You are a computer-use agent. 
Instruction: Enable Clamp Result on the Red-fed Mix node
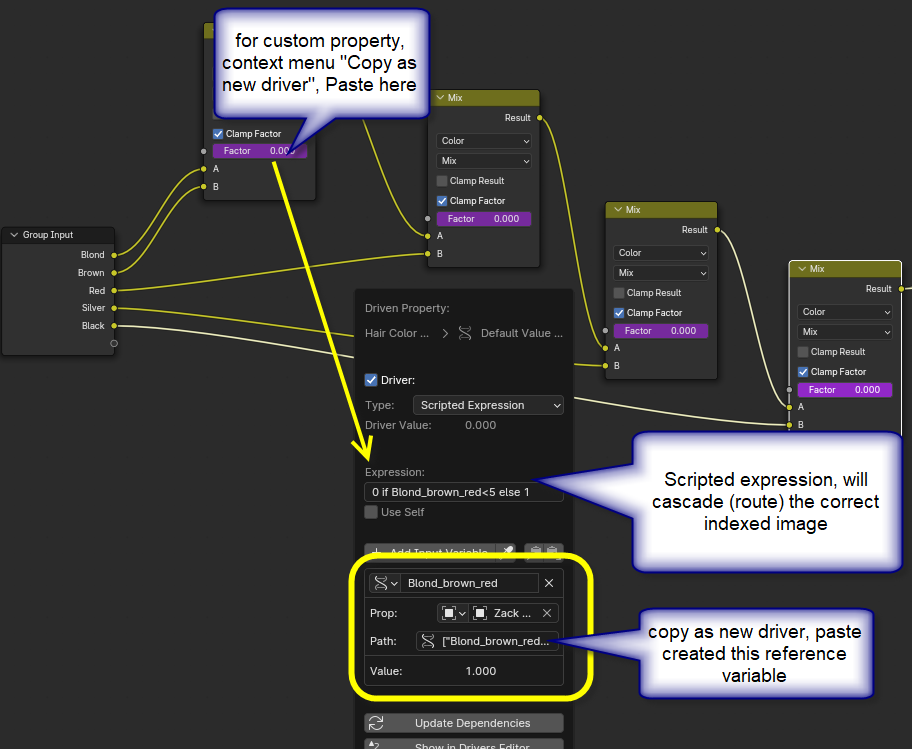click(x=442, y=181)
